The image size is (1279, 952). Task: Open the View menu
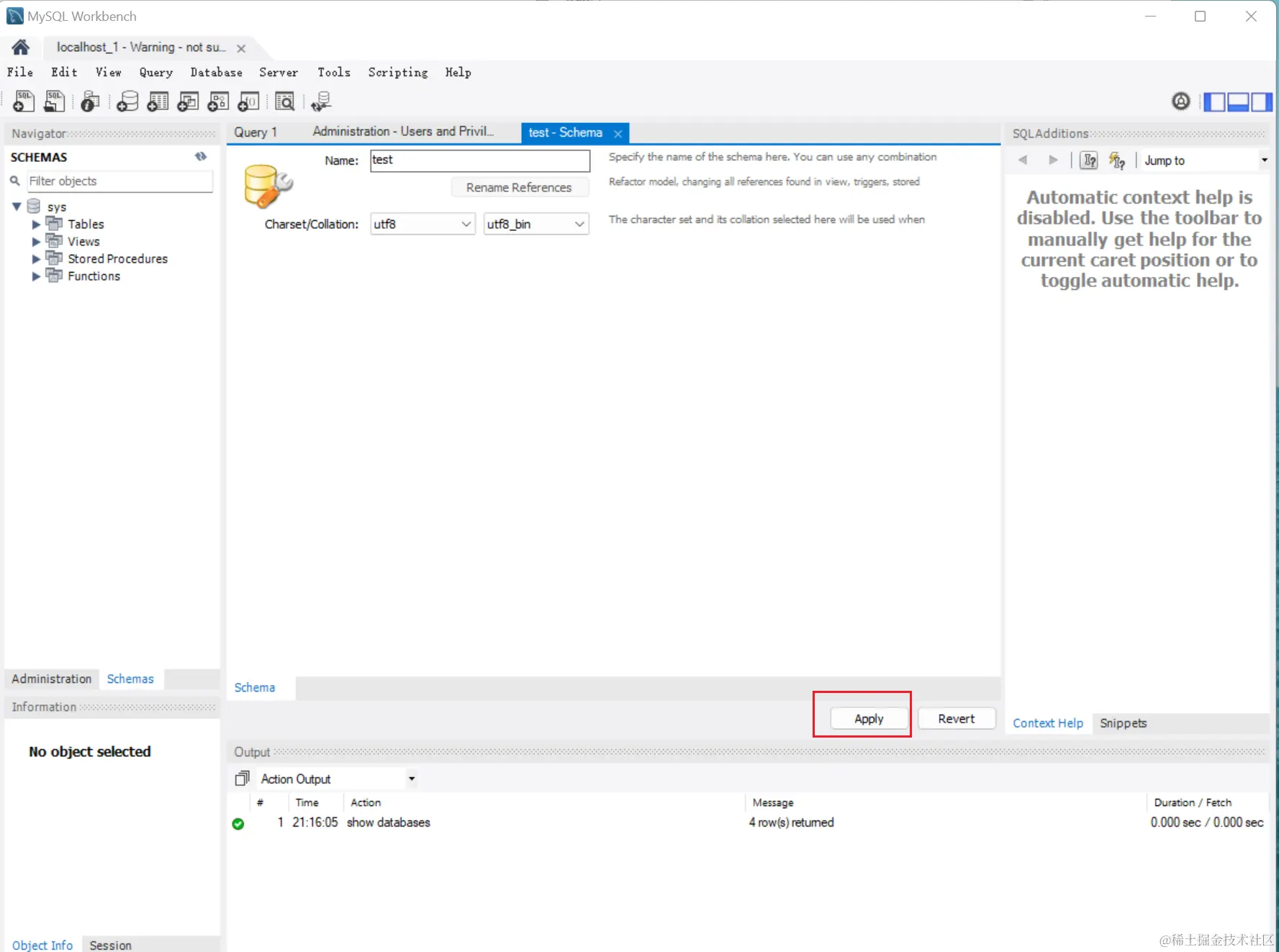point(109,72)
